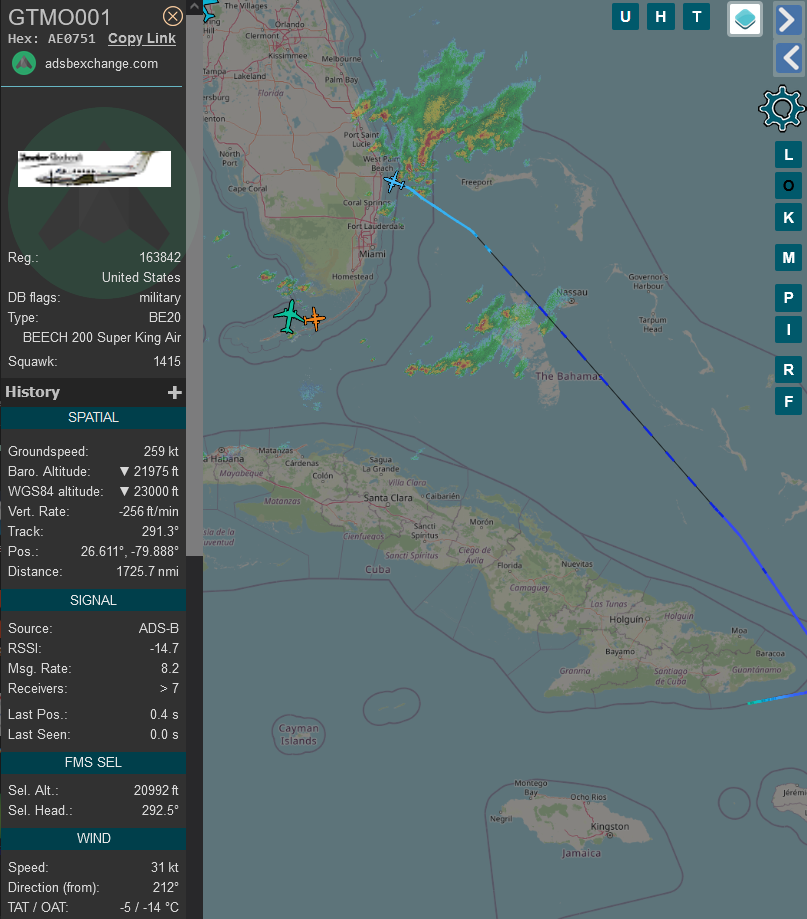Click the Cayman Islands map label
Image resolution: width=807 pixels, height=919 pixels.
(x=298, y=734)
